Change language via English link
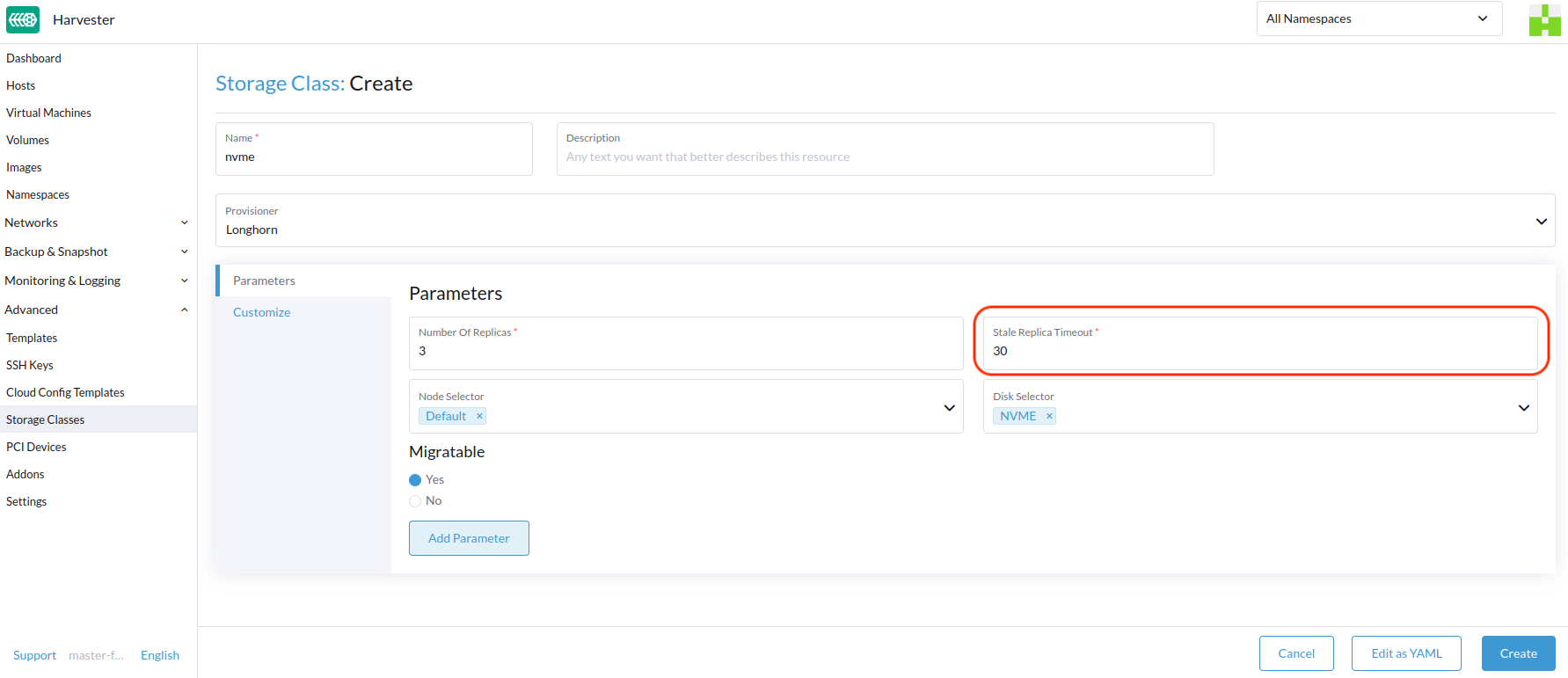This screenshot has height=678, width=1568. coord(160,655)
